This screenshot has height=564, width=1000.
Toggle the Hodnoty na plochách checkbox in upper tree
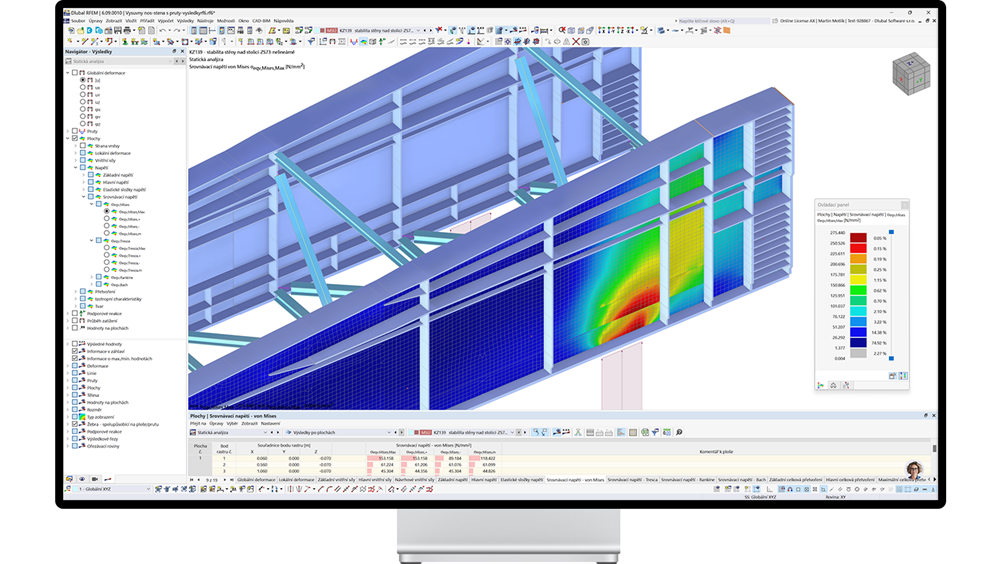[x=75, y=328]
